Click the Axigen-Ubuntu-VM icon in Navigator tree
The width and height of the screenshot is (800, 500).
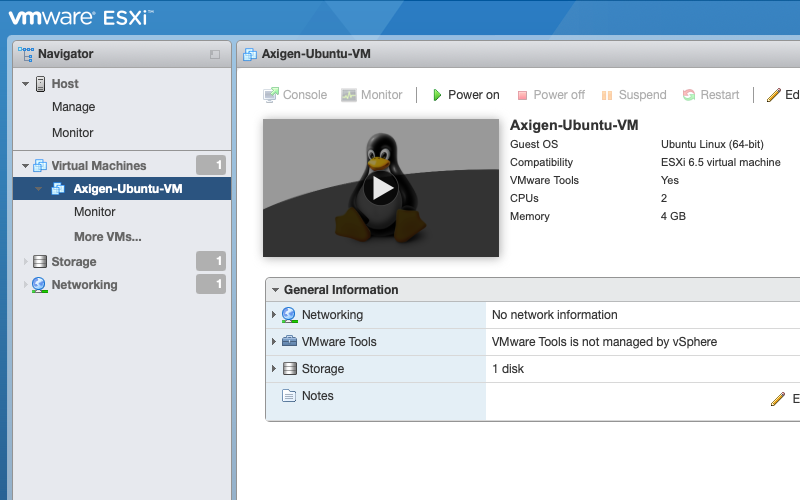58,189
